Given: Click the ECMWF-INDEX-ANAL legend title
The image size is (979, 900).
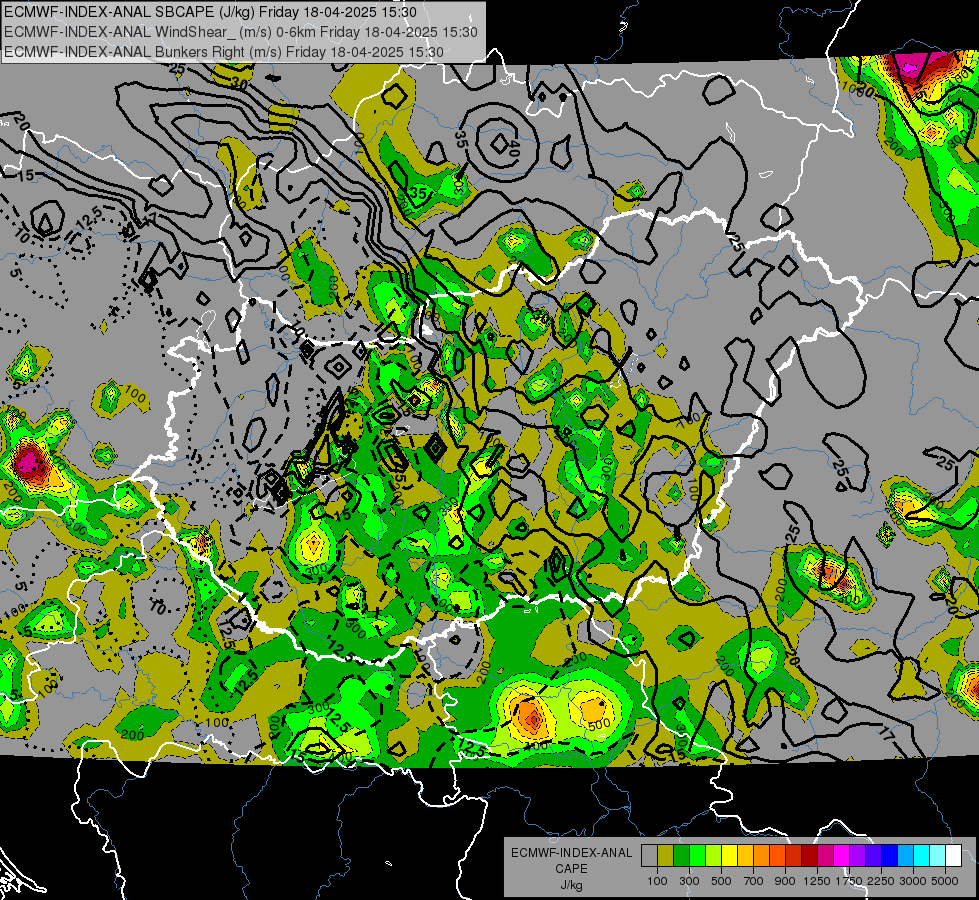Looking at the screenshot, I should [571, 853].
